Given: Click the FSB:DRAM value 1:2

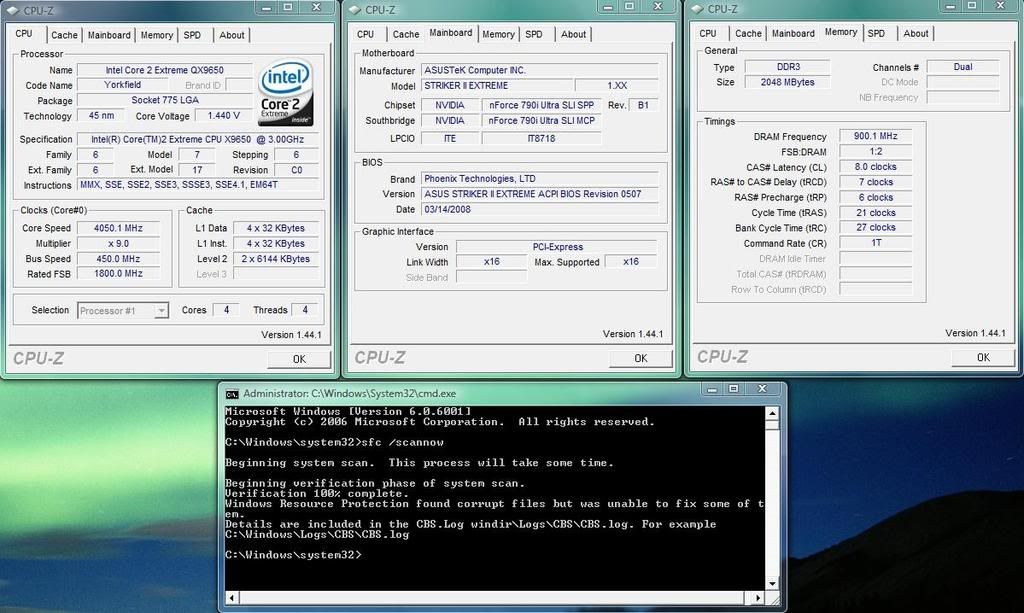Looking at the screenshot, I should (x=876, y=151).
